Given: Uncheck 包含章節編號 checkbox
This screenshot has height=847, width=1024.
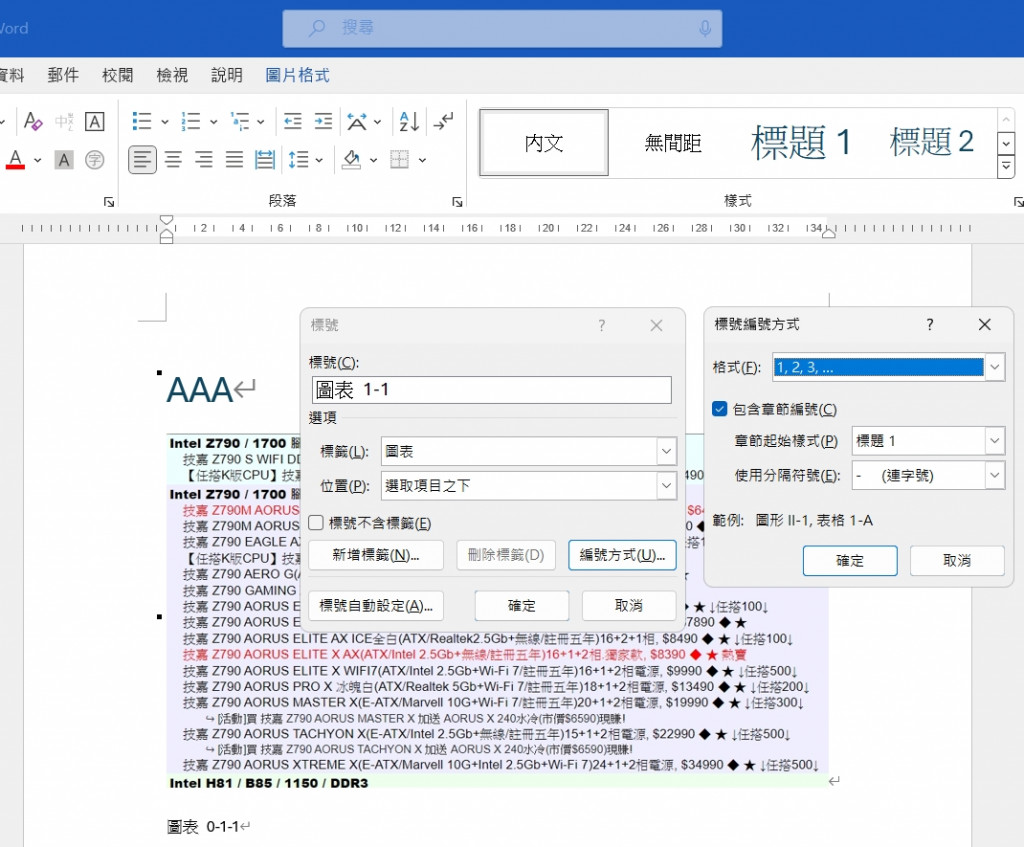Looking at the screenshot, I should point(720,409).
